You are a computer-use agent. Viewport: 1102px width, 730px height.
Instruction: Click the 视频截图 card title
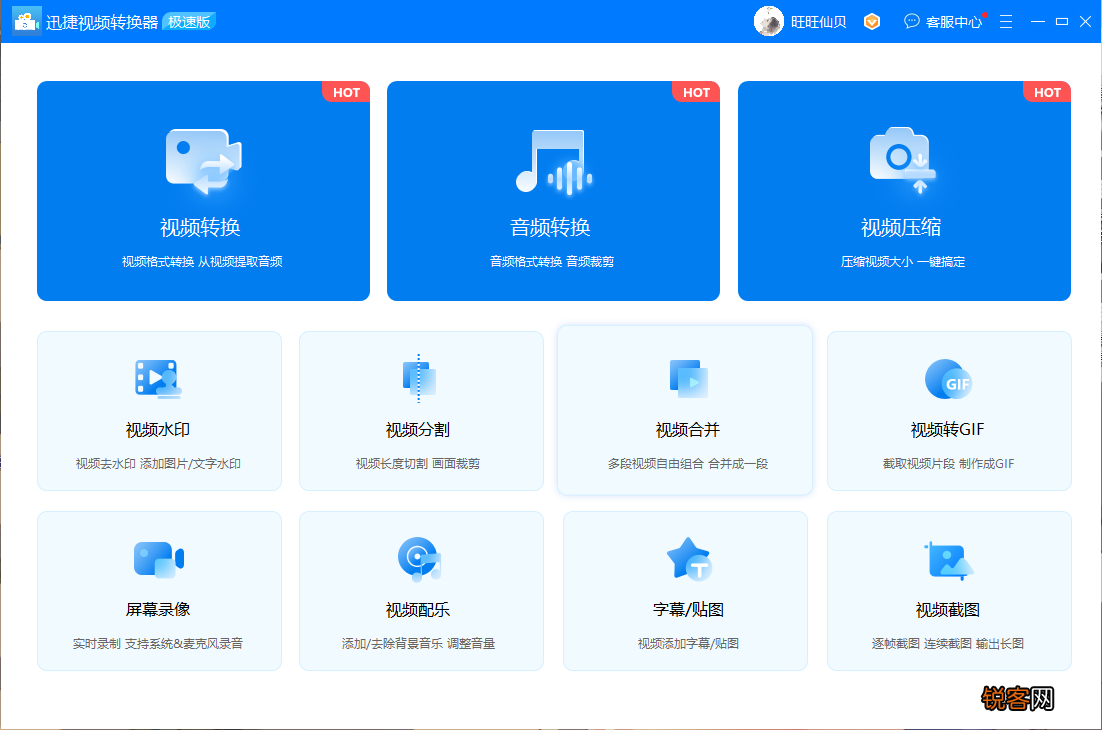947,610
